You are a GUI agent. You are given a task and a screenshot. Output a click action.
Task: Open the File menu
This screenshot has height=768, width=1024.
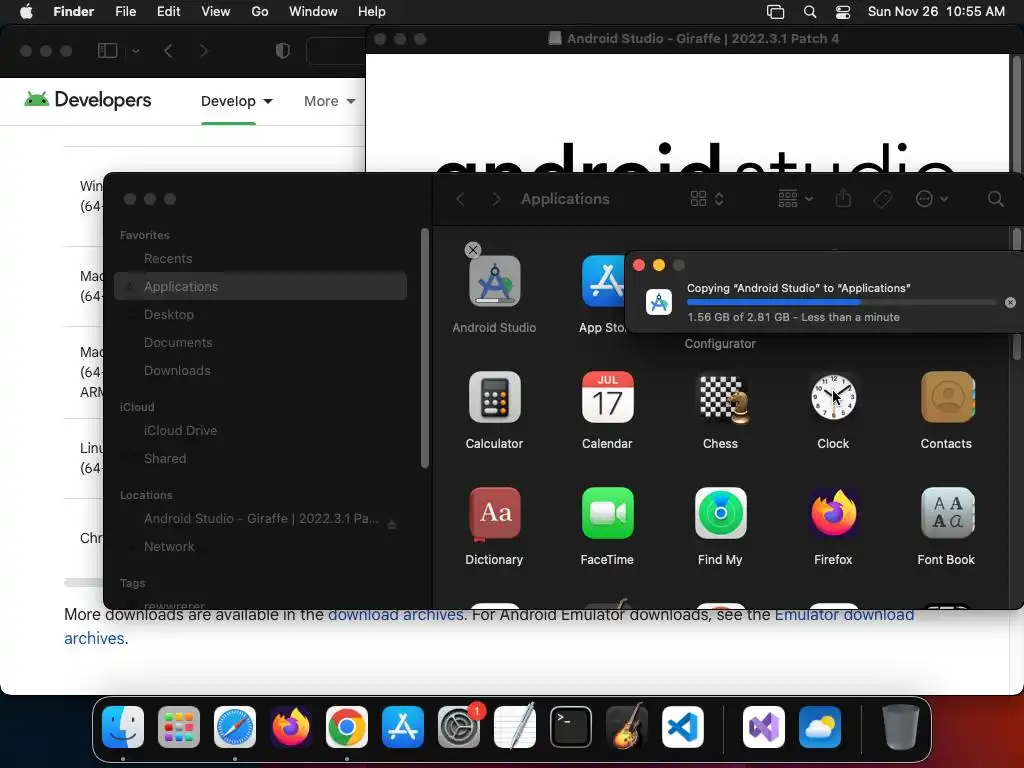coord(125,12)
